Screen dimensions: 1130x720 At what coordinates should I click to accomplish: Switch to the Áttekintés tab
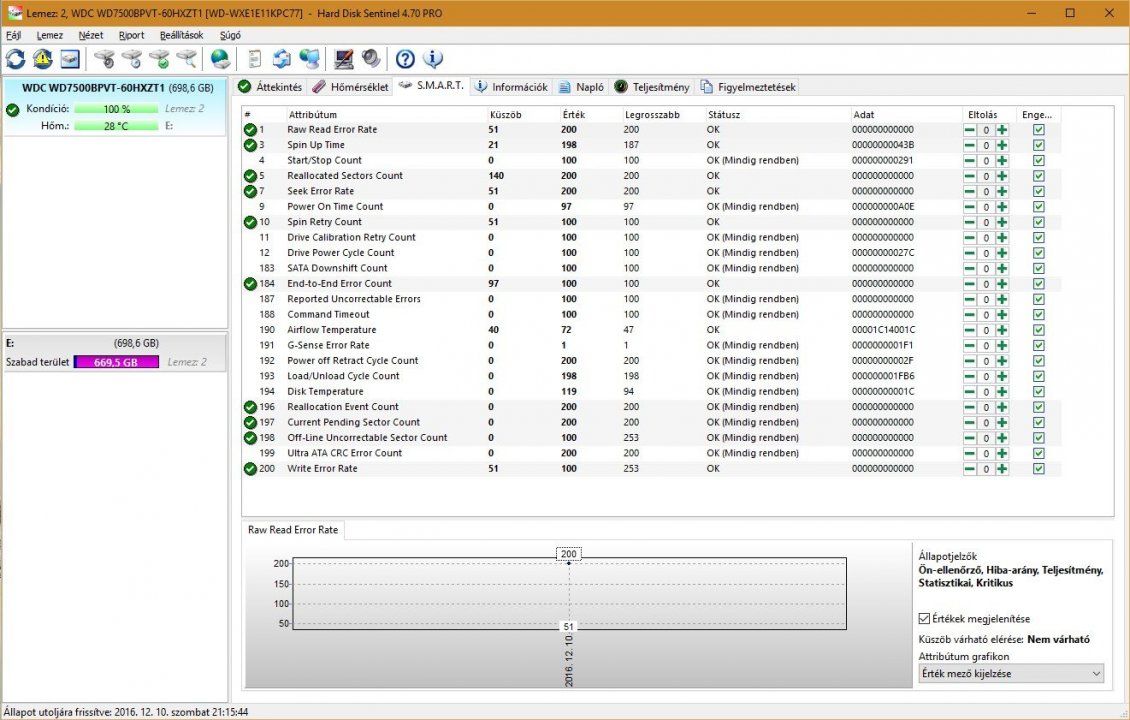[270, 87]
